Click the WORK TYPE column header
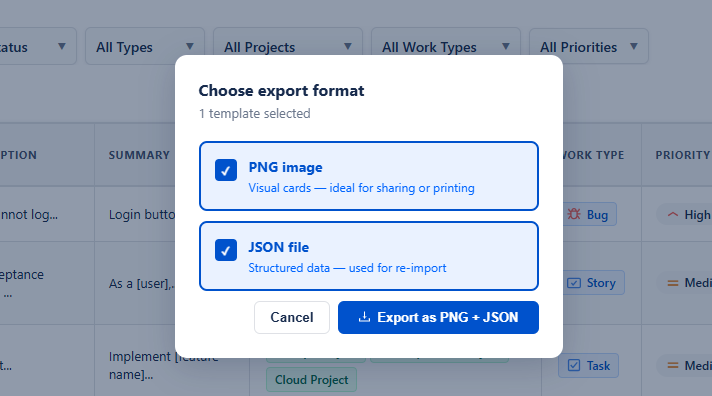 [x=593, y=155]
